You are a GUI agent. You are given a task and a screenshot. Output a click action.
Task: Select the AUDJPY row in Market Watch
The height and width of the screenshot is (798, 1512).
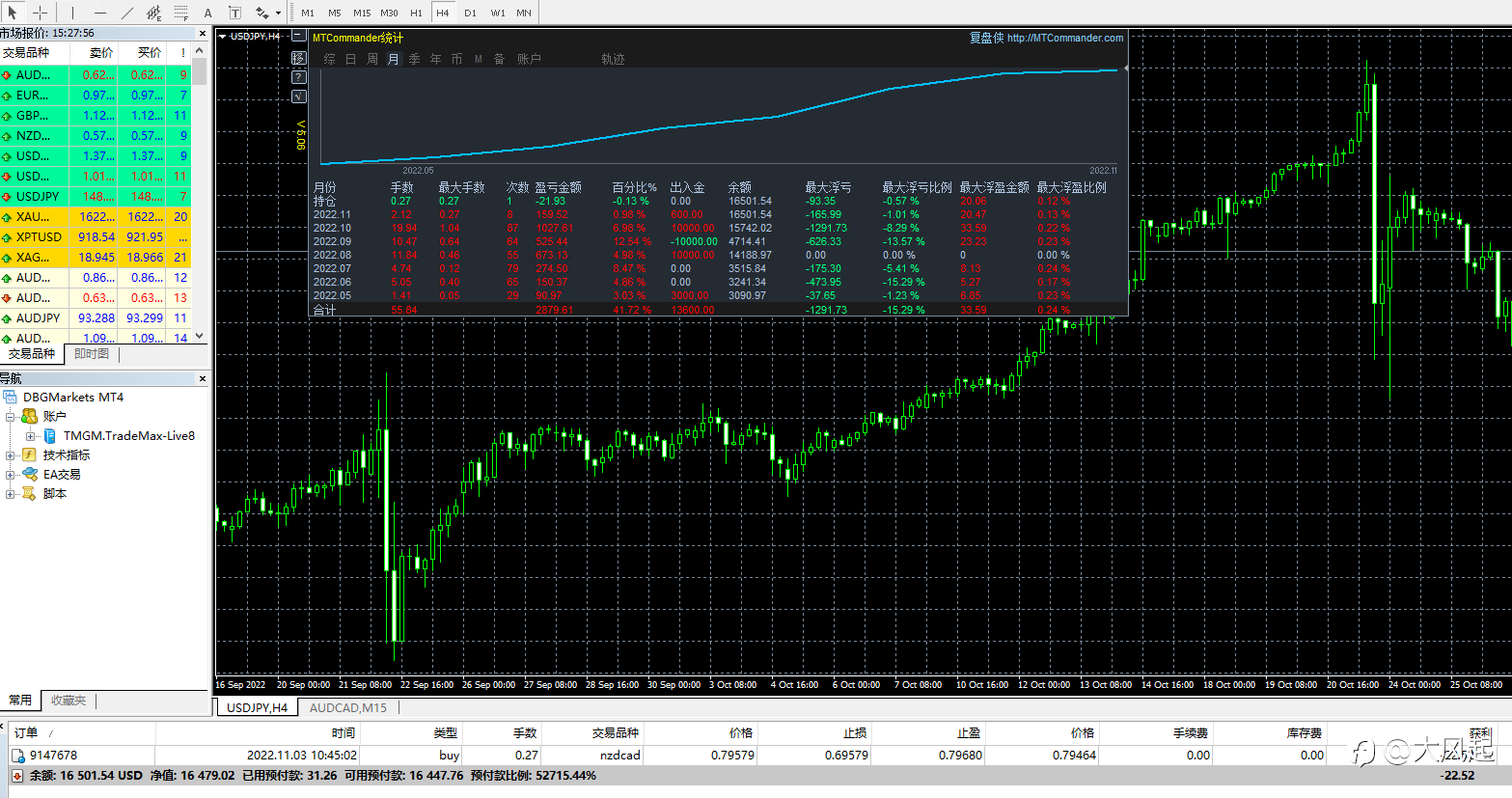tap(96, 317)
